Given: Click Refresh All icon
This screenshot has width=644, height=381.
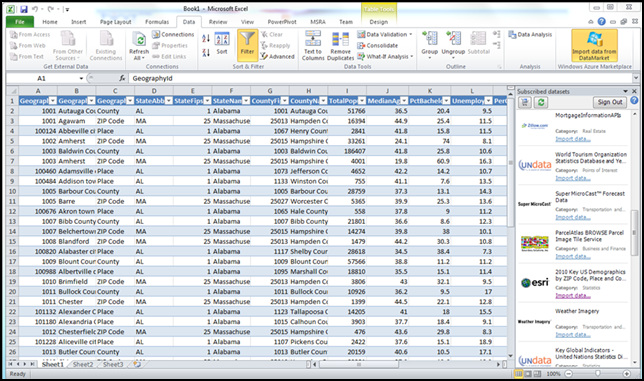Looking at the screenshot, I should click(x=139, y=40).
